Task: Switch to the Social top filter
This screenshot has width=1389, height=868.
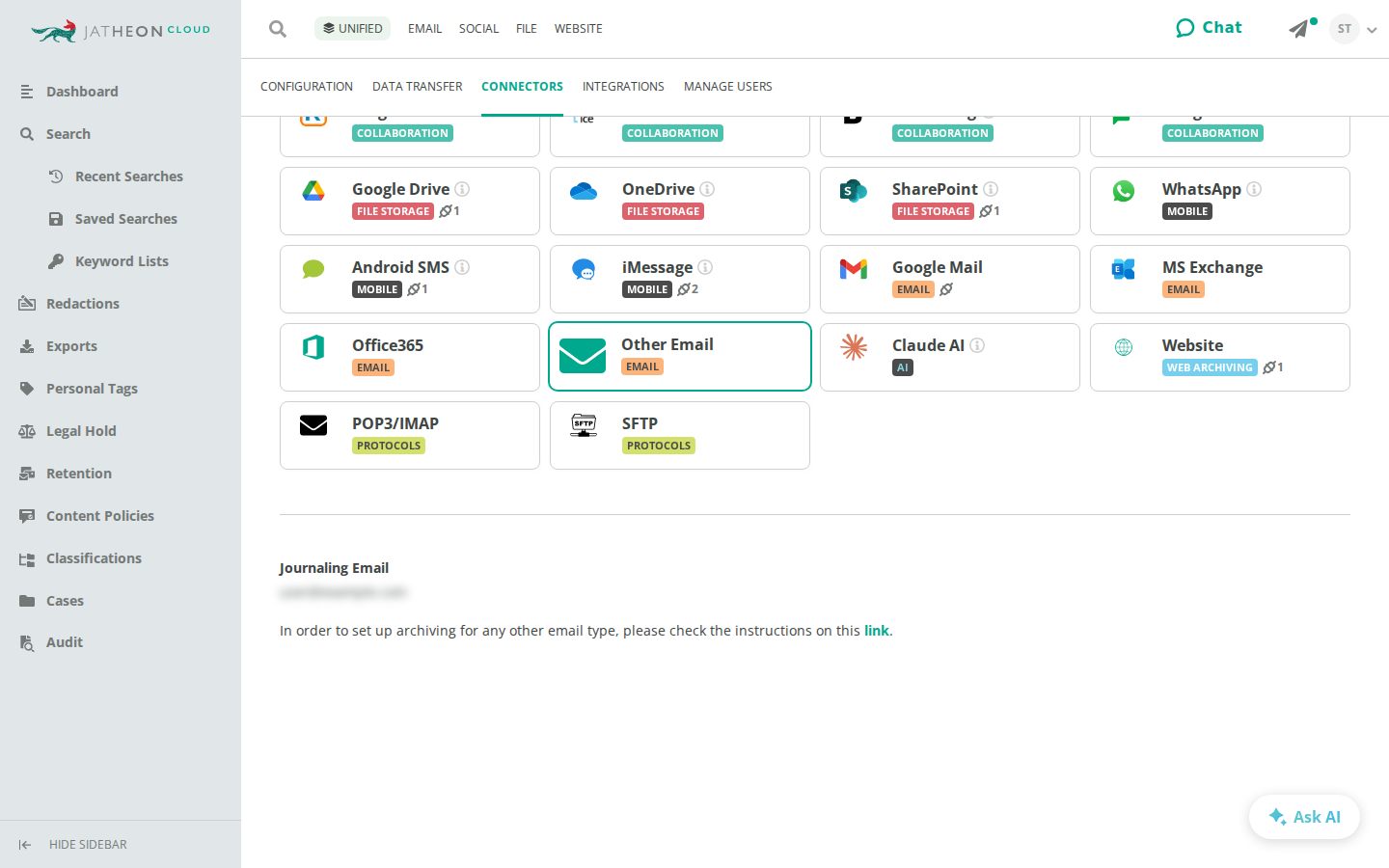Action: [478, 29]
